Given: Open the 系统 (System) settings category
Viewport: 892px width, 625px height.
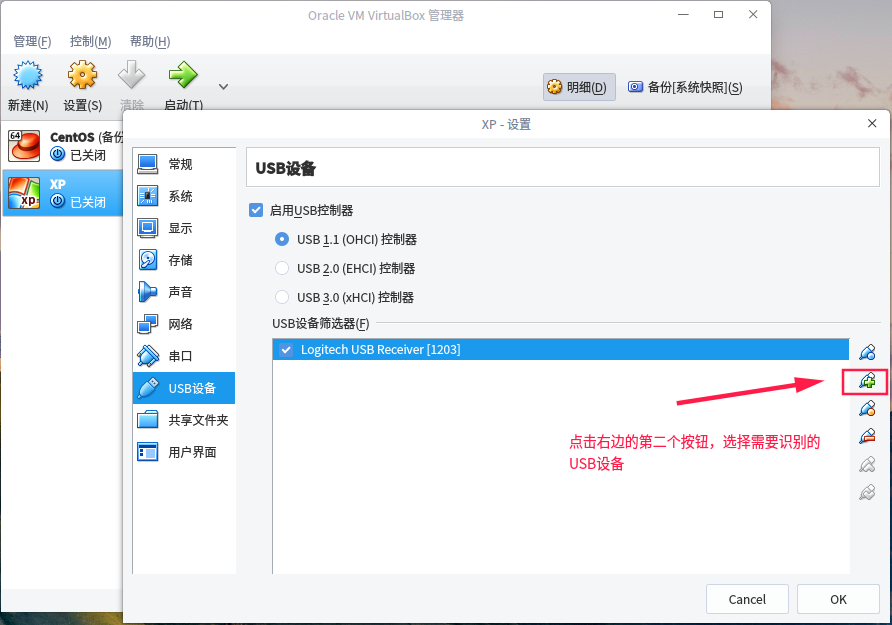Looking at the screenshot, I should [x=184, y=196].
